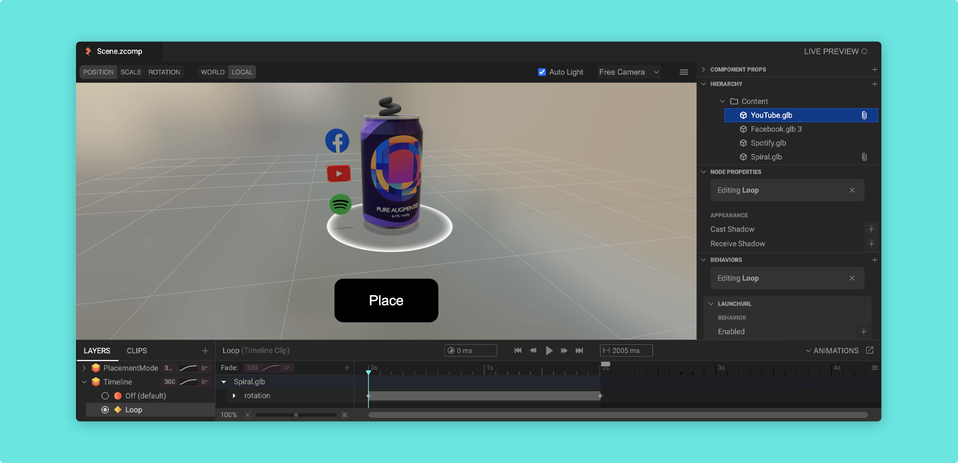Click the Facebook icon in the scene

coord(337,141)
